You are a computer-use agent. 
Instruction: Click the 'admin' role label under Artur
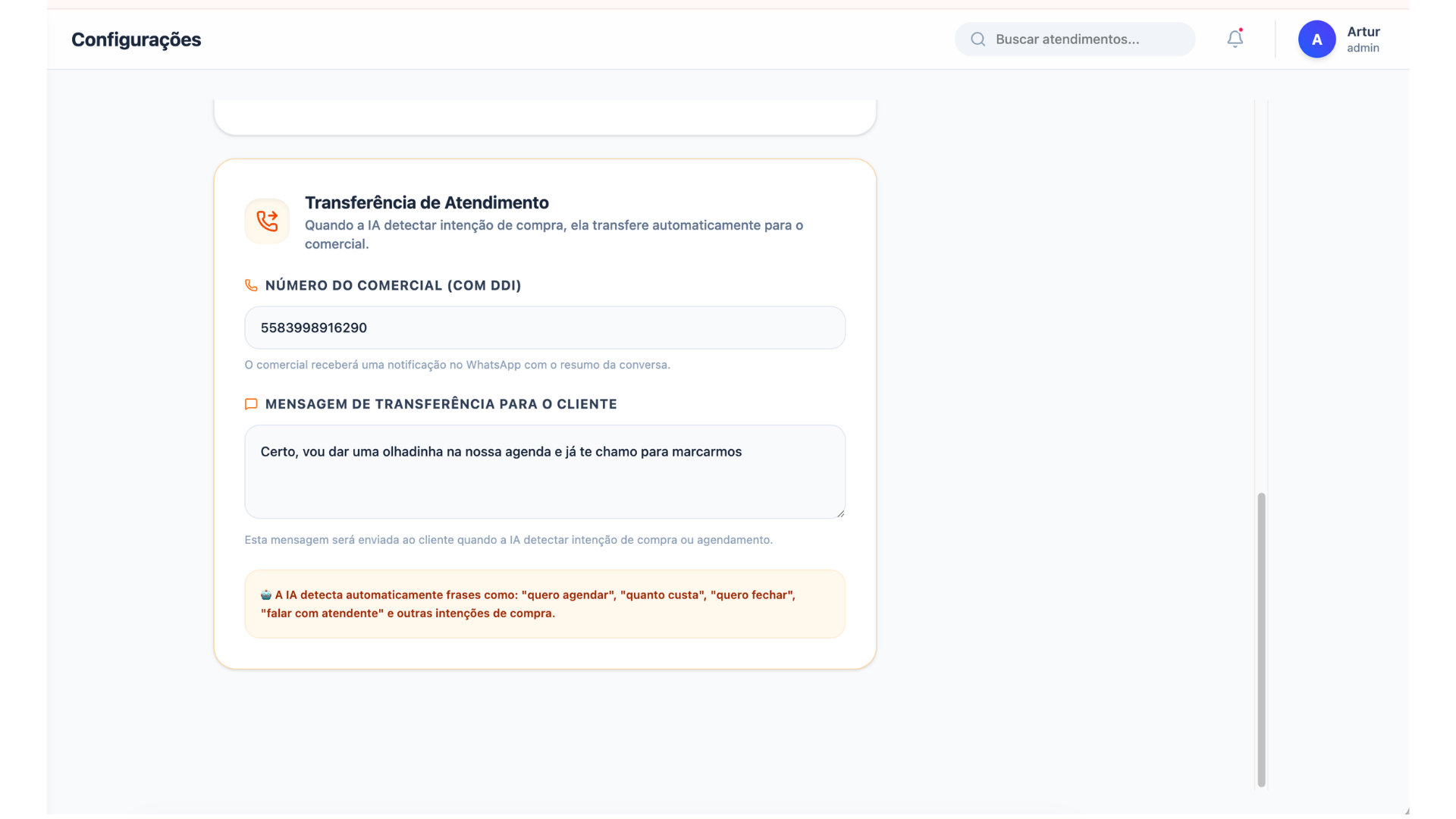1363,49
